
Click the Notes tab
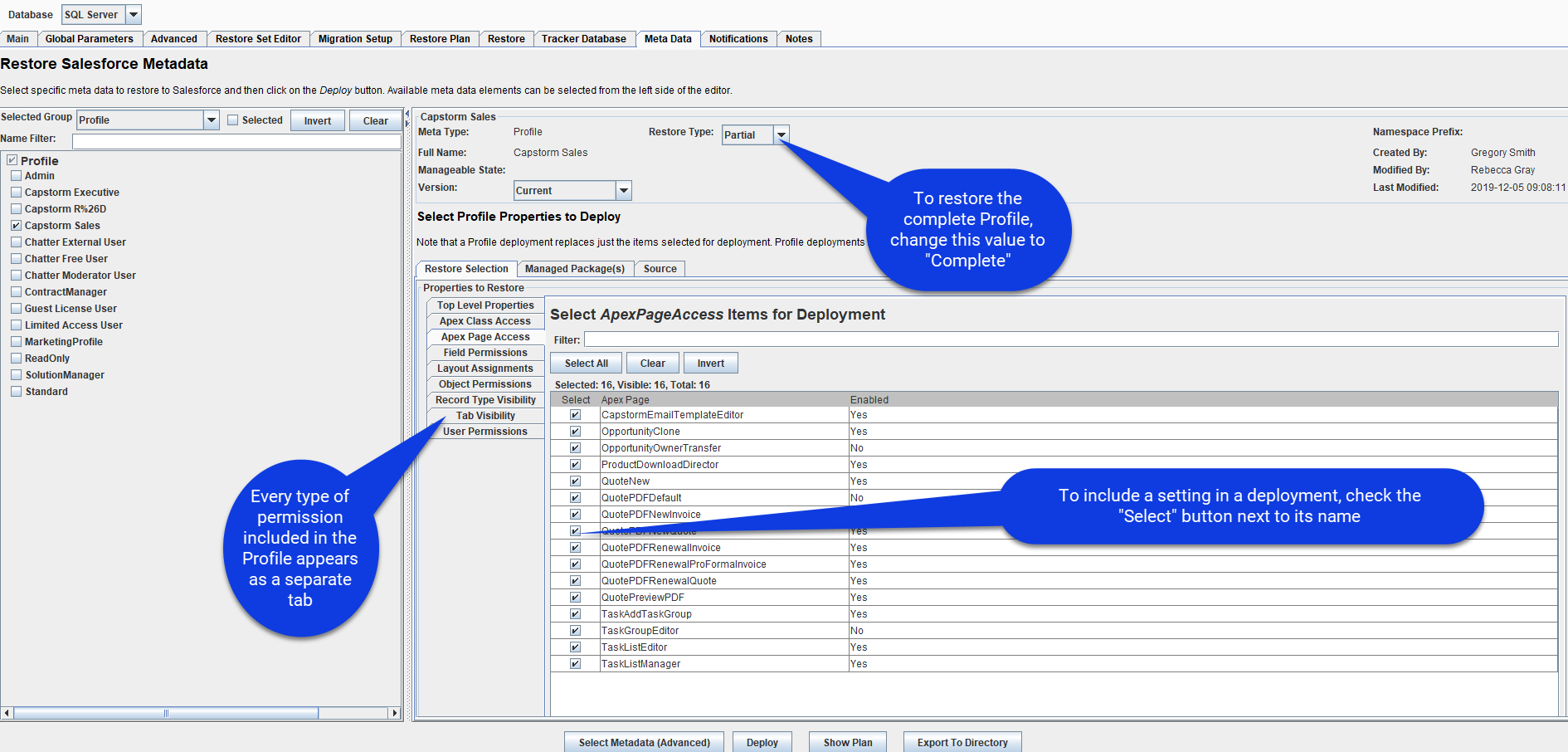point(799,39)
